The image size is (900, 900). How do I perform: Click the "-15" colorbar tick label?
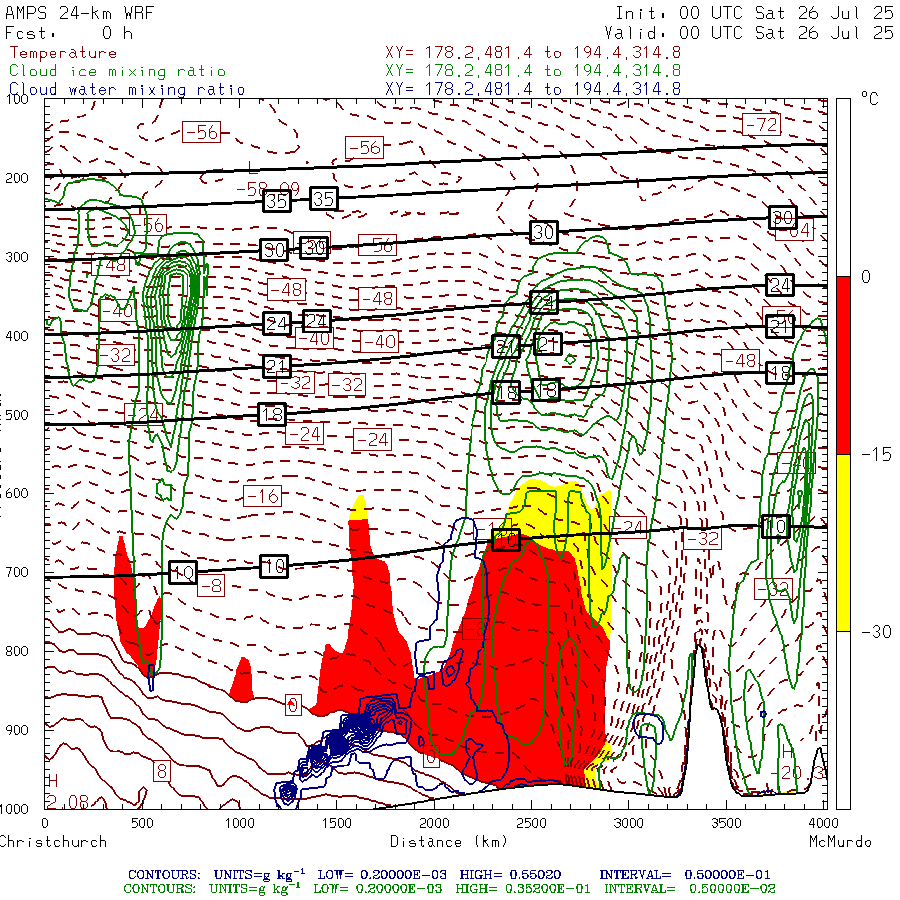(876, 455)
